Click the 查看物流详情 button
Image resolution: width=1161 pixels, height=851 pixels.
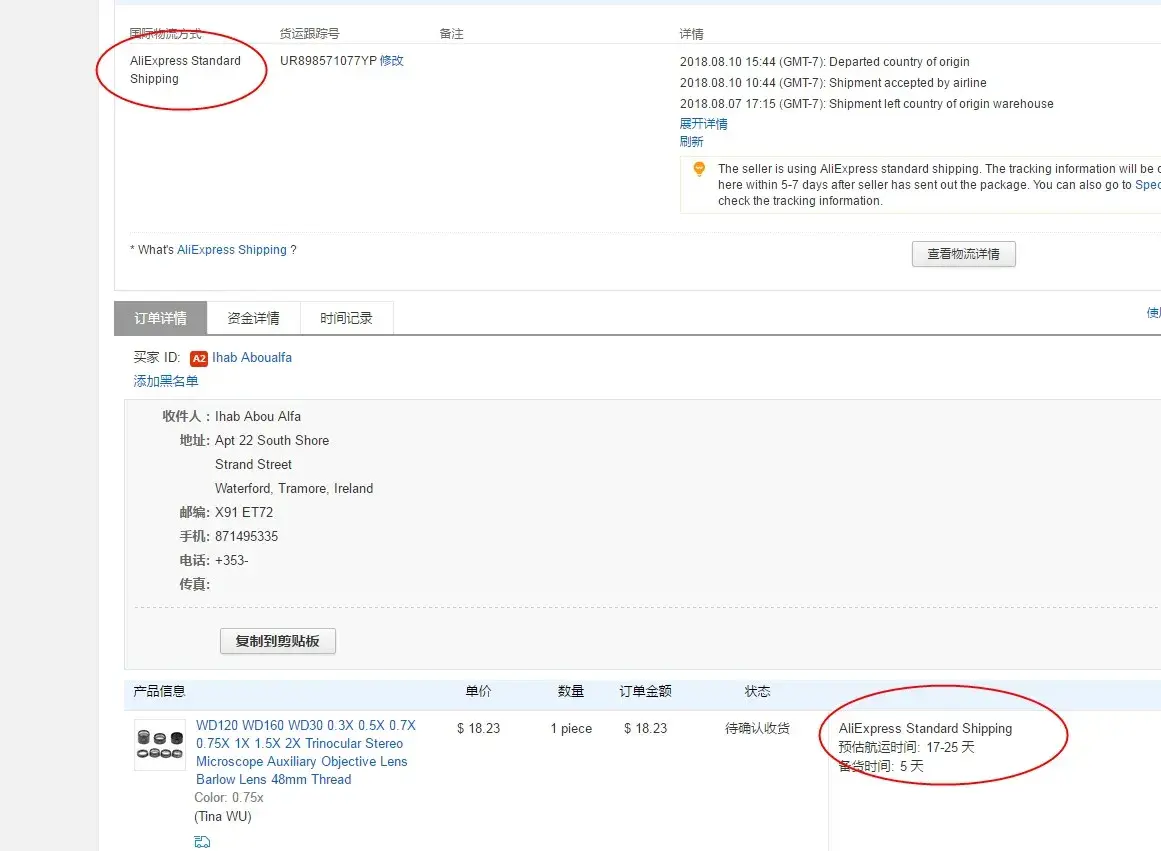pyautogui.click(x=963, y=254)
